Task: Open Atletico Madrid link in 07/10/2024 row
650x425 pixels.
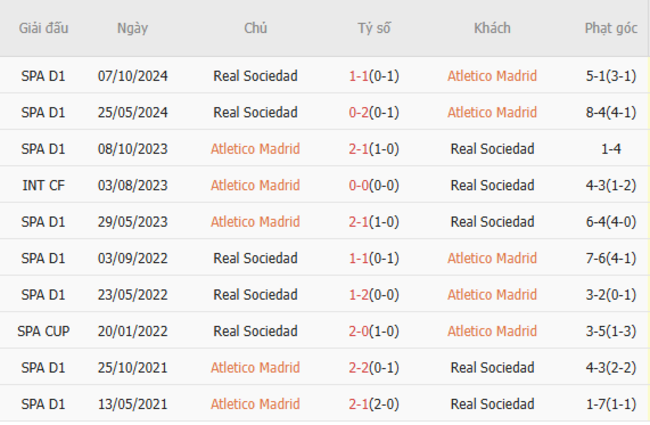Action: tap(492, 76)
